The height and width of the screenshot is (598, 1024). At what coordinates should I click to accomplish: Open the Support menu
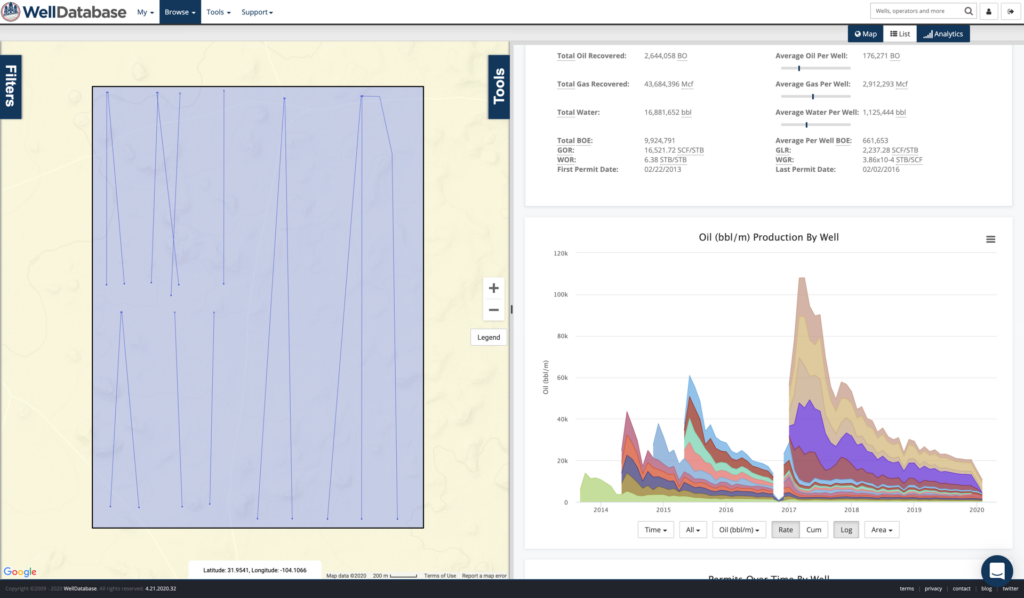coord(257,12)
